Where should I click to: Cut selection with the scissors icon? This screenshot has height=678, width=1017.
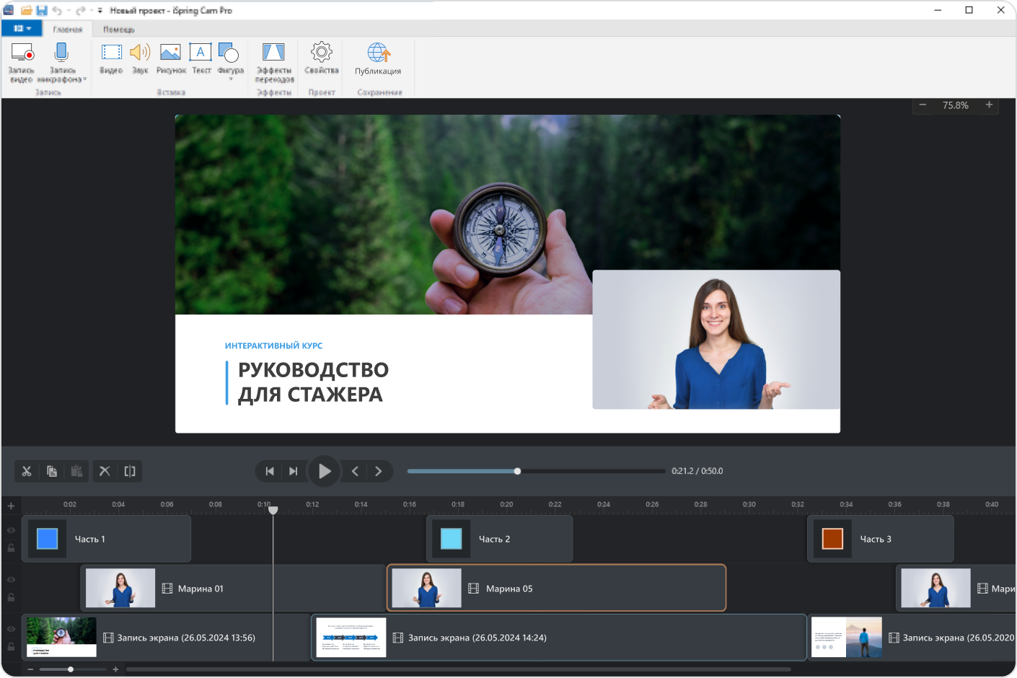click(27, 471)
